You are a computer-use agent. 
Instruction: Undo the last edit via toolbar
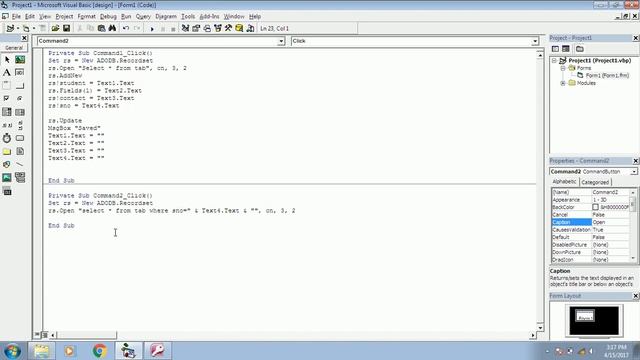coord(126,28)
